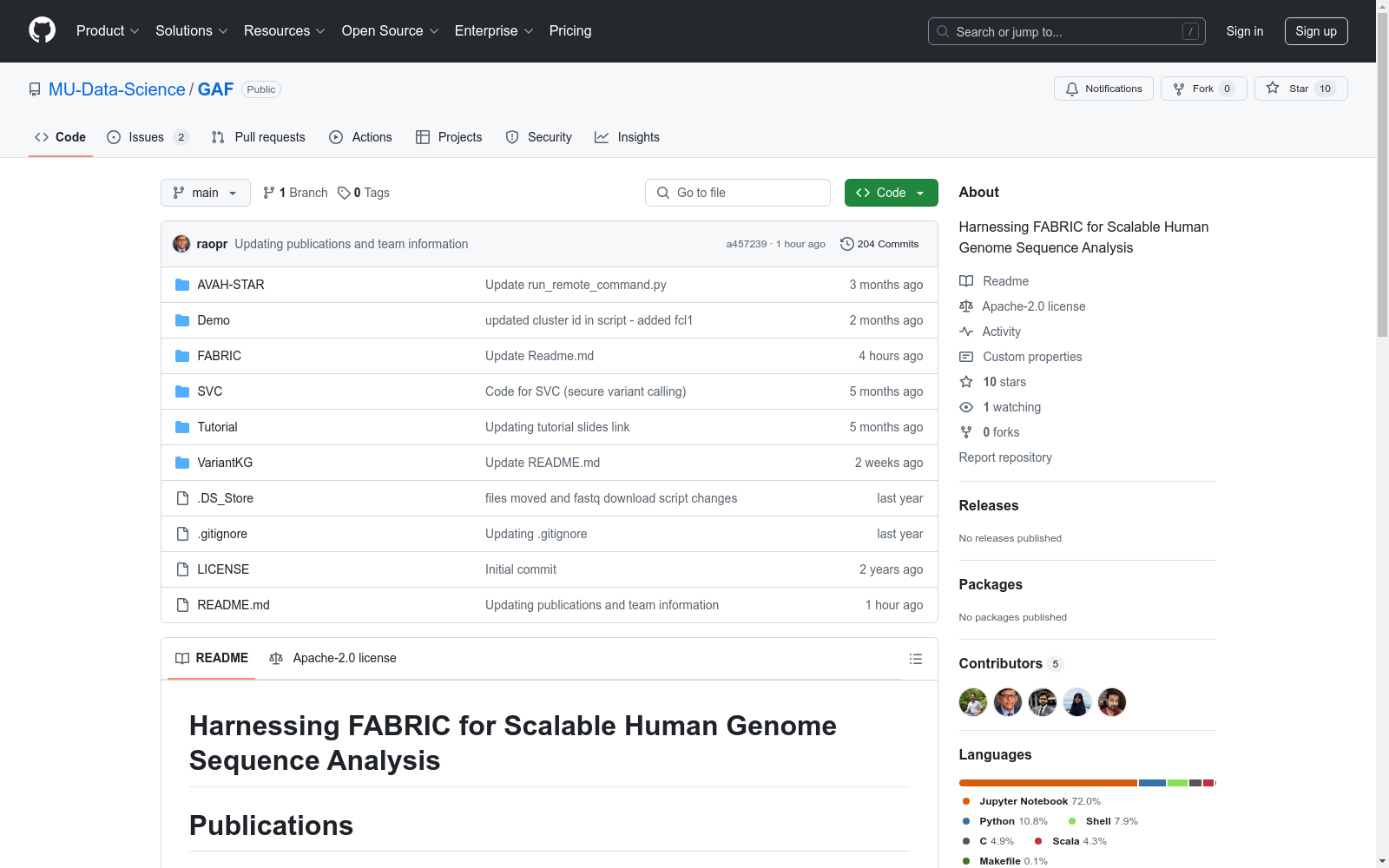
Task: Click the Readme book icon in About
Action: 966,281
